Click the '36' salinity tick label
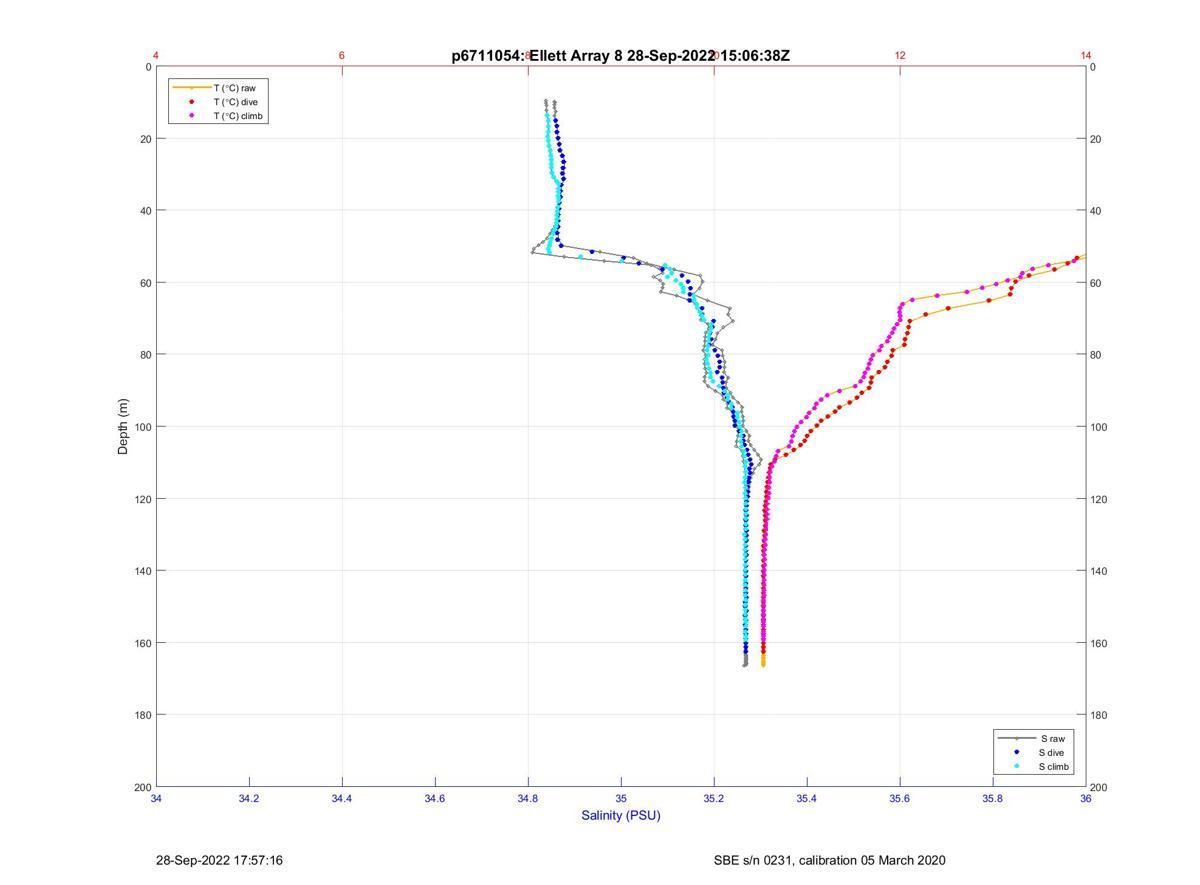1200x885 pixels. 1086,798
